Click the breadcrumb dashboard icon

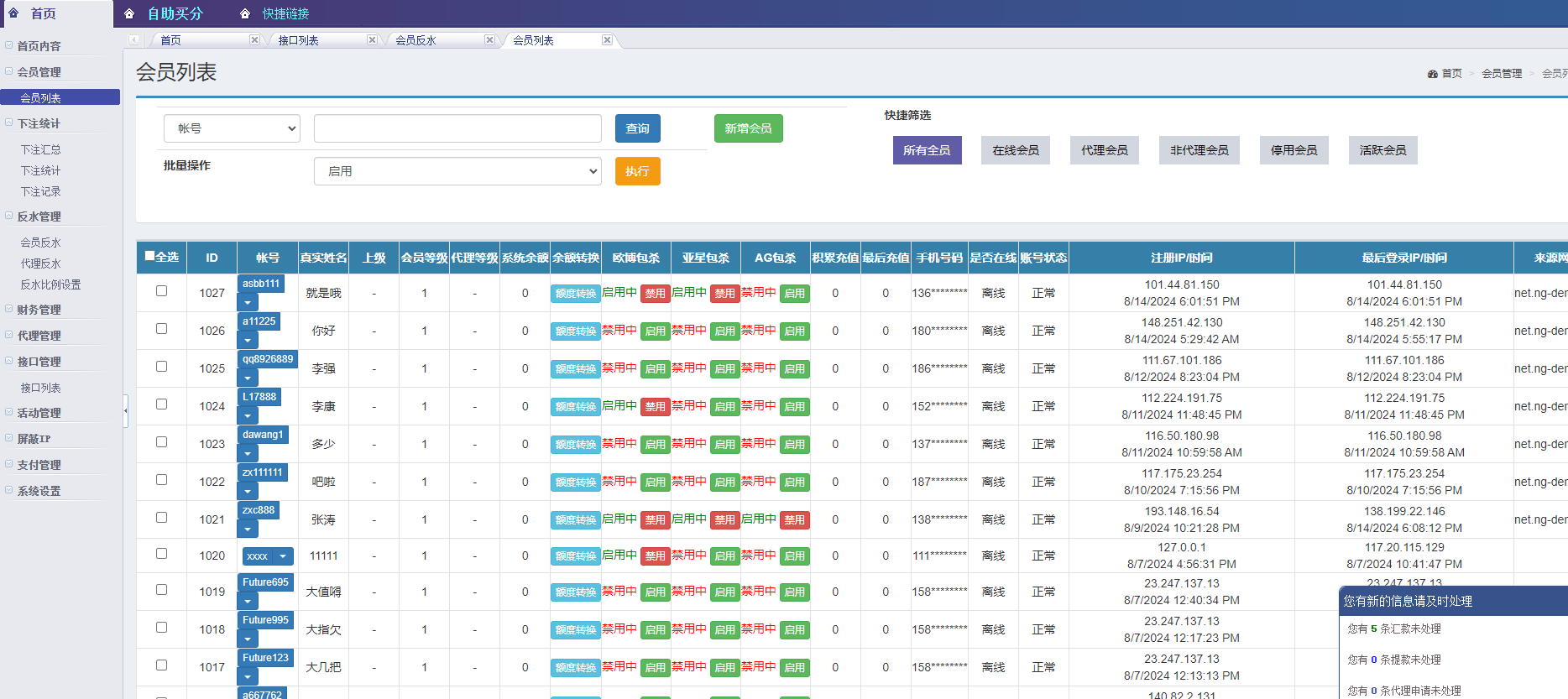point(1433,74)
